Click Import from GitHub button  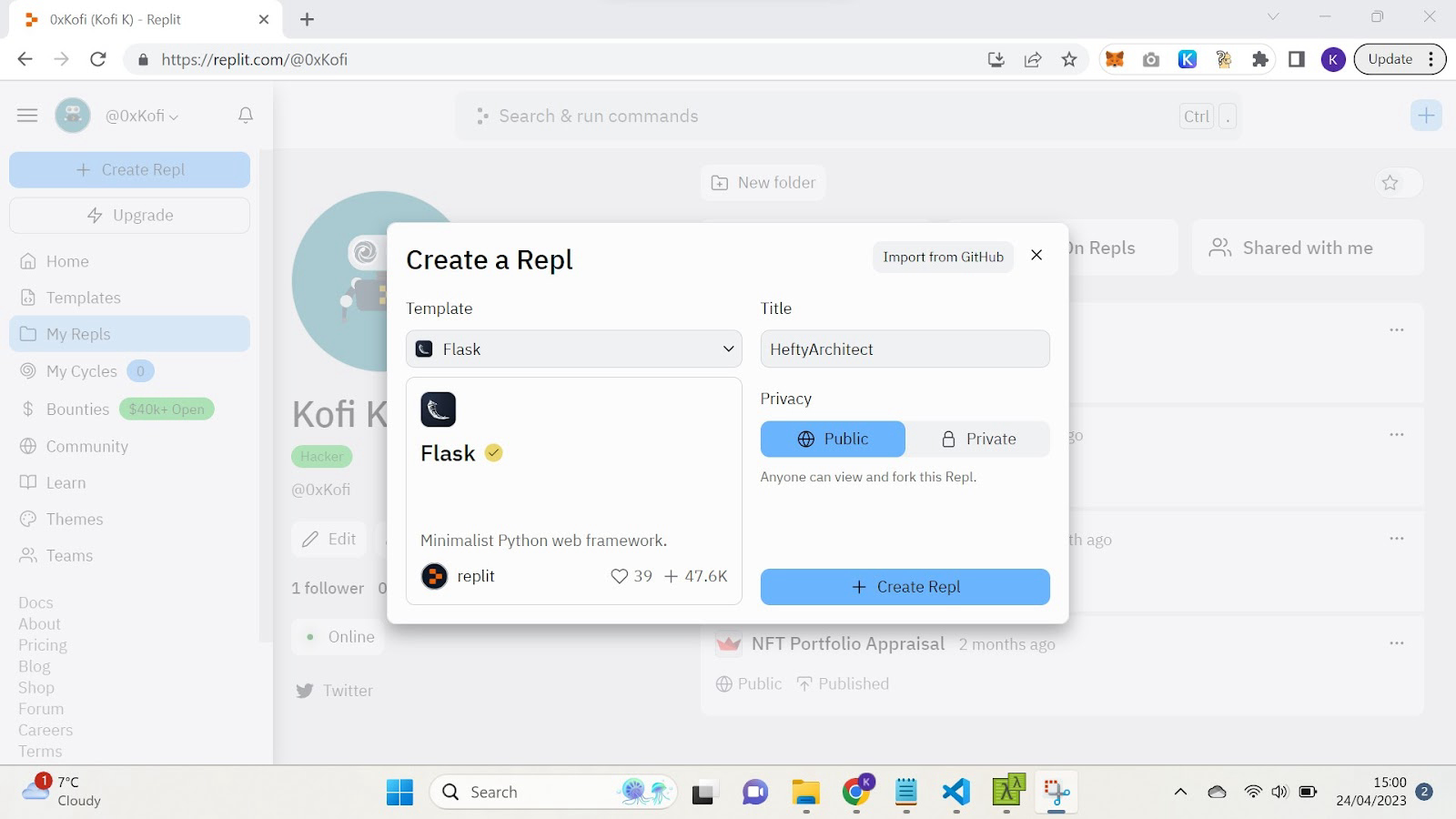[943, 257]
